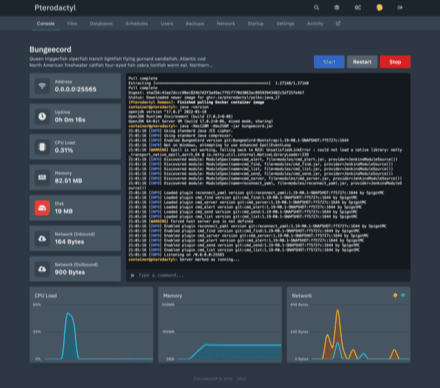This screenshot has height=388, width=440.
Task: Click the blue spike in CPU Load chart
Action: click(69, 337)
